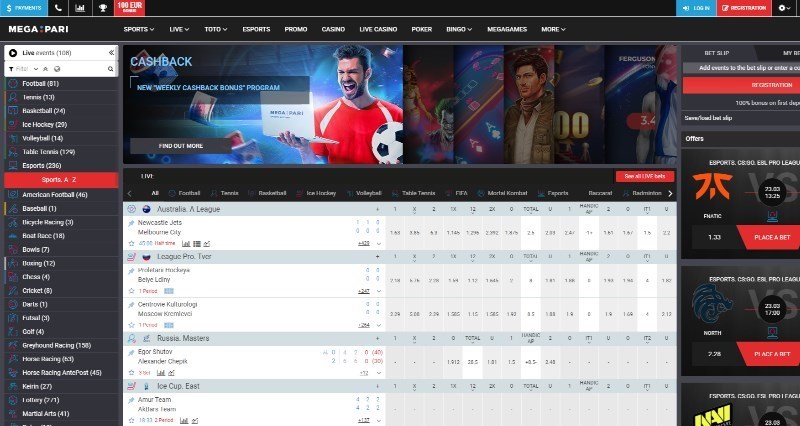
Task: Open Megagames in main navigation
Action: [x=507, y=30]
